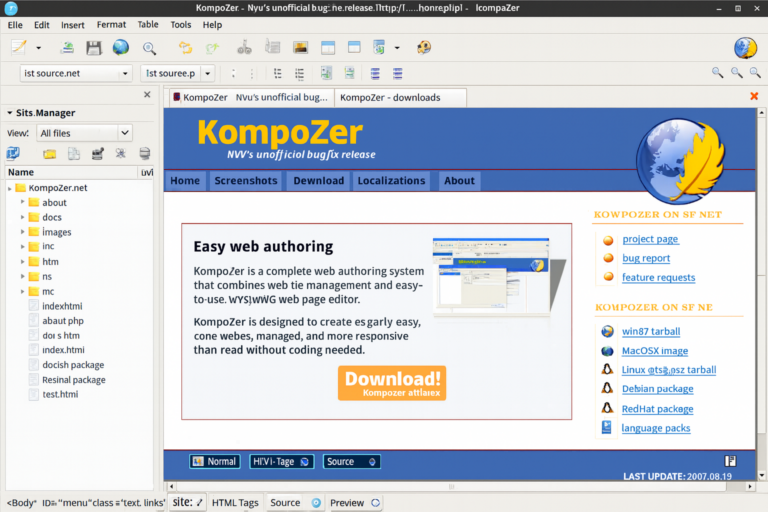Viewport: 768px width, 512px height.
Task: Close the Site Manager sidebar panel
Action: click(147, 95)
